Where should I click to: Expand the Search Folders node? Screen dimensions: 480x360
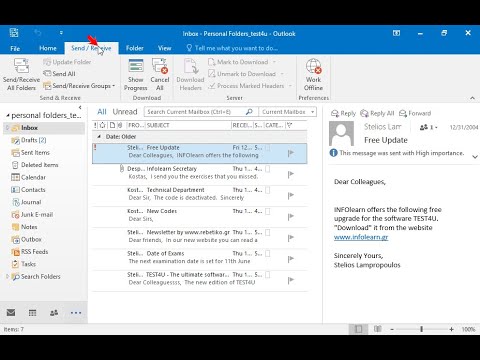pos(7,276)
